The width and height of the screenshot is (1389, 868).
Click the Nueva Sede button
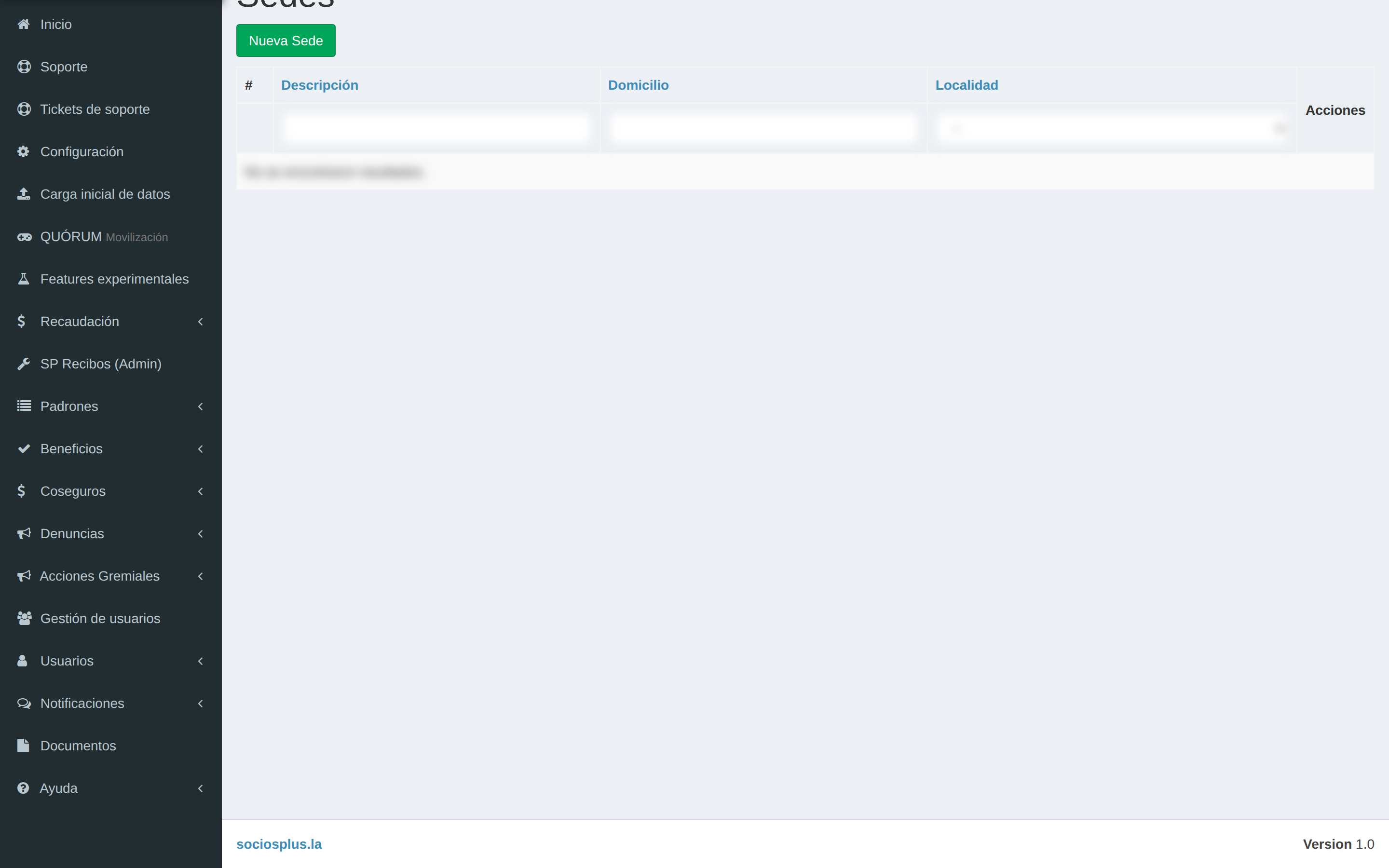point(286,41)
